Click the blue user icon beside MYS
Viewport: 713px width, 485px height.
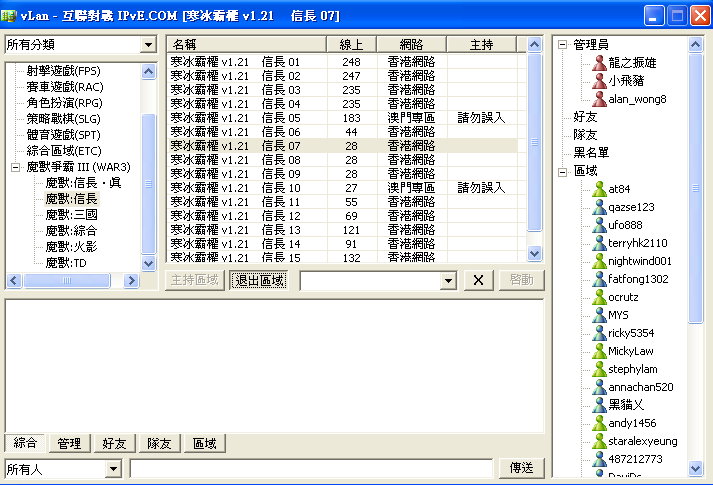point(598,315)
